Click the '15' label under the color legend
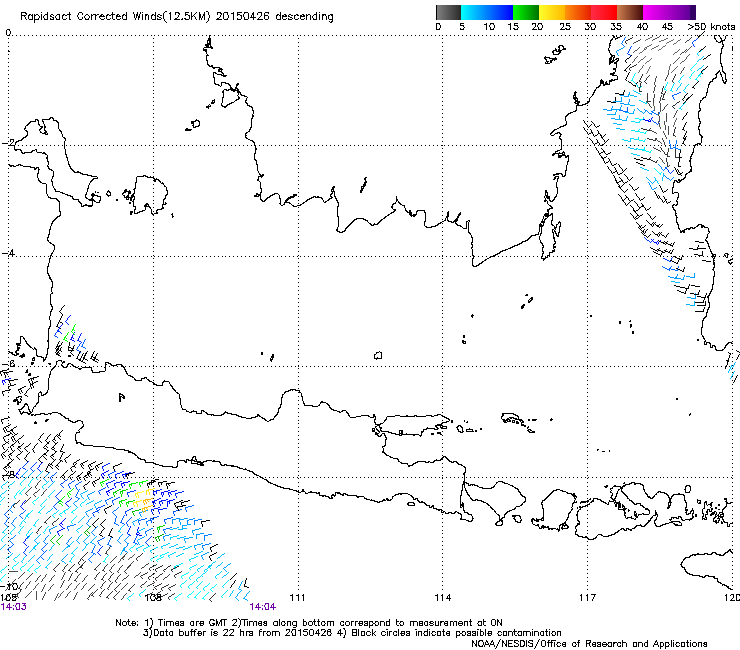The height and width of the screenshot is (650, 740). [513, 26]
